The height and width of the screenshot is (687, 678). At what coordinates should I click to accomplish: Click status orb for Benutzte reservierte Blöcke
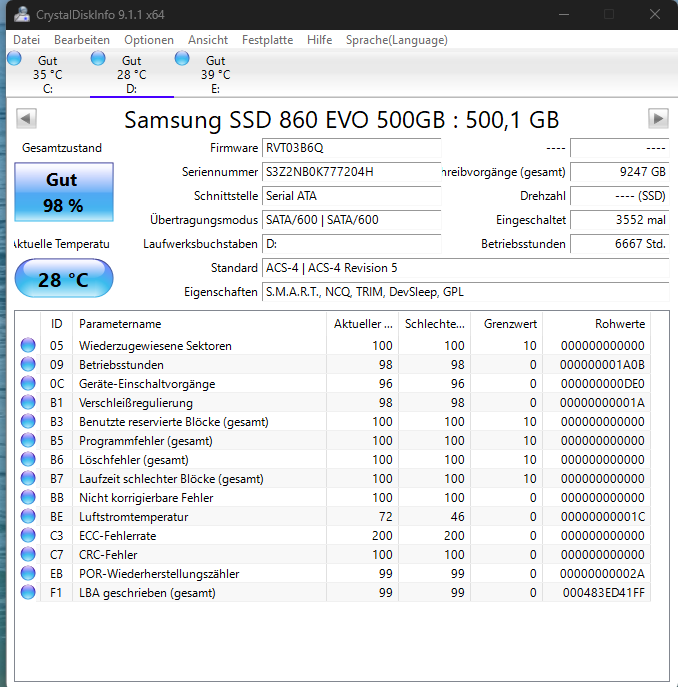coord(28,421)
